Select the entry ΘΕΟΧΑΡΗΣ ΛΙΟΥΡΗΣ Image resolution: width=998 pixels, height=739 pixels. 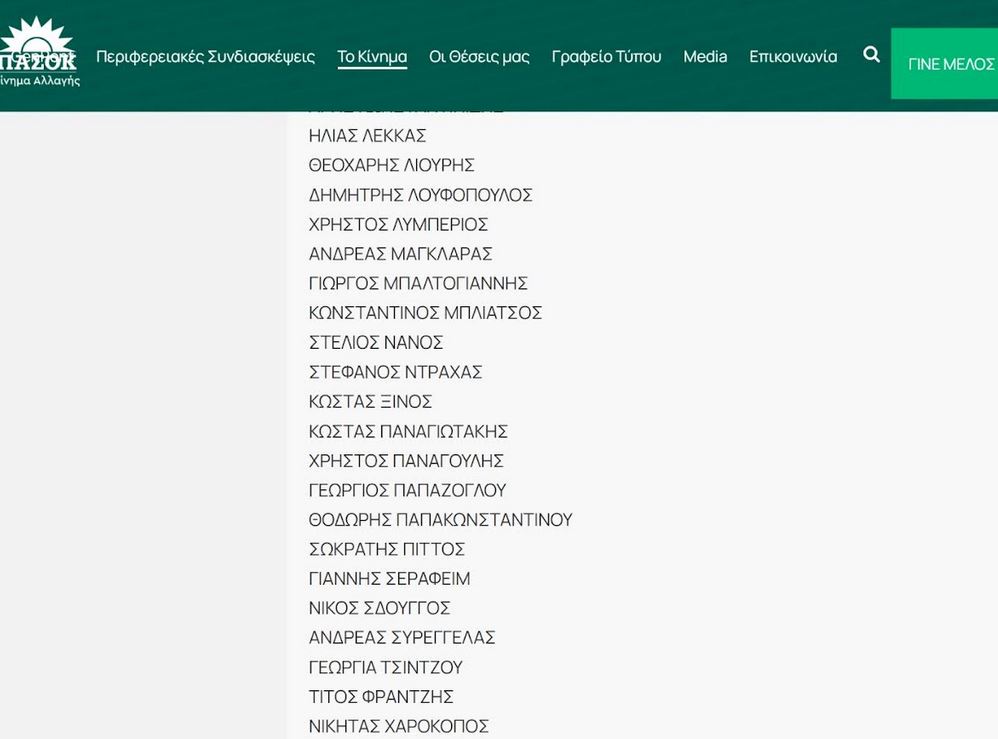pyautogui.click(x=391, y=165)
